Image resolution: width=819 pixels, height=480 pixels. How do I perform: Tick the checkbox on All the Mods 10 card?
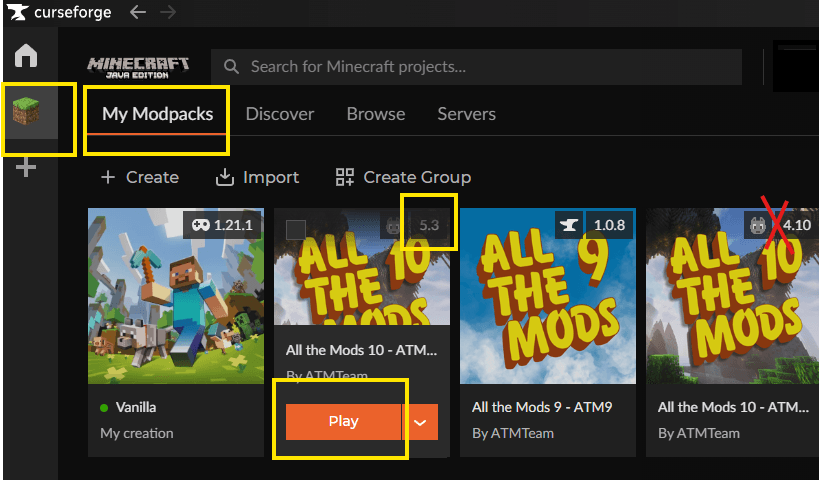coord(296,230)
